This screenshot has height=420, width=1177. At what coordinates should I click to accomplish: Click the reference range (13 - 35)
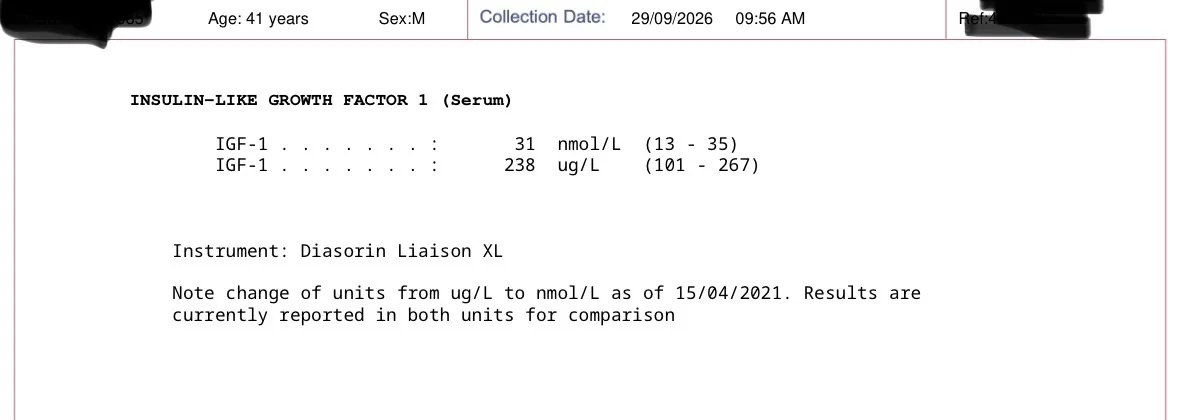point(691,144)
